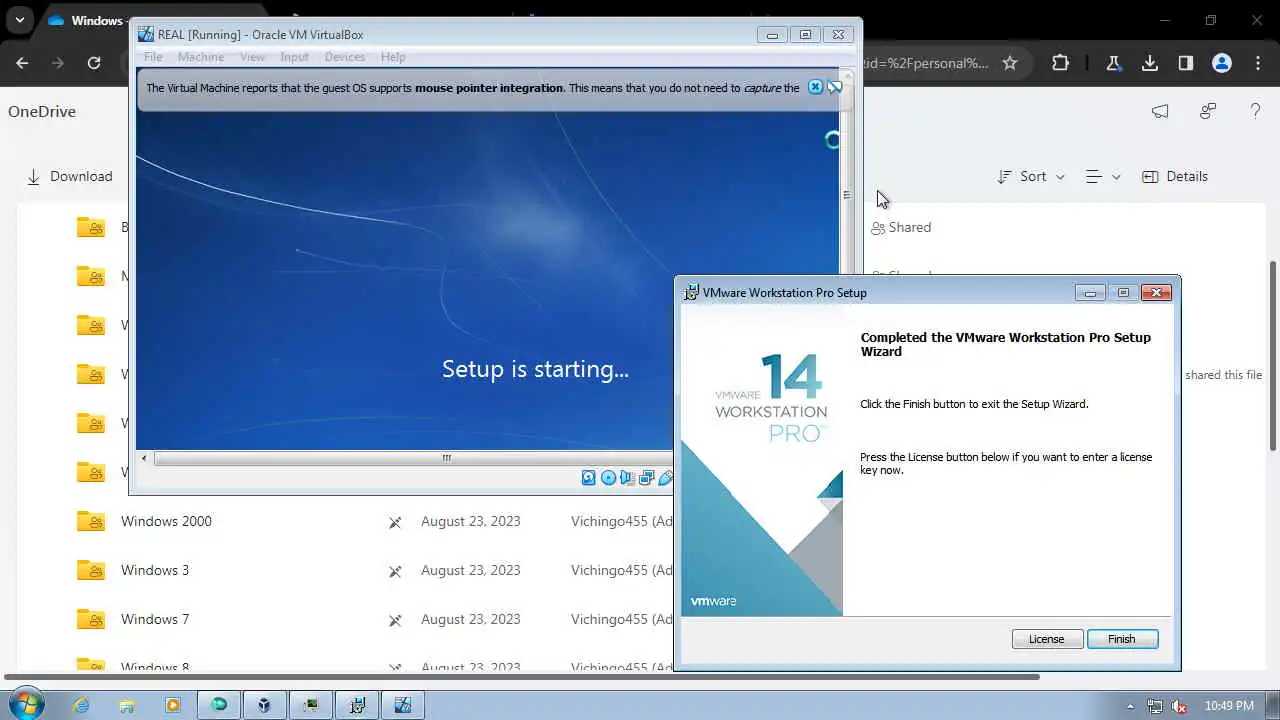Click OneDrive people chat icon
Screen dimensions: 1280x720
click(x=1208, y=111)
